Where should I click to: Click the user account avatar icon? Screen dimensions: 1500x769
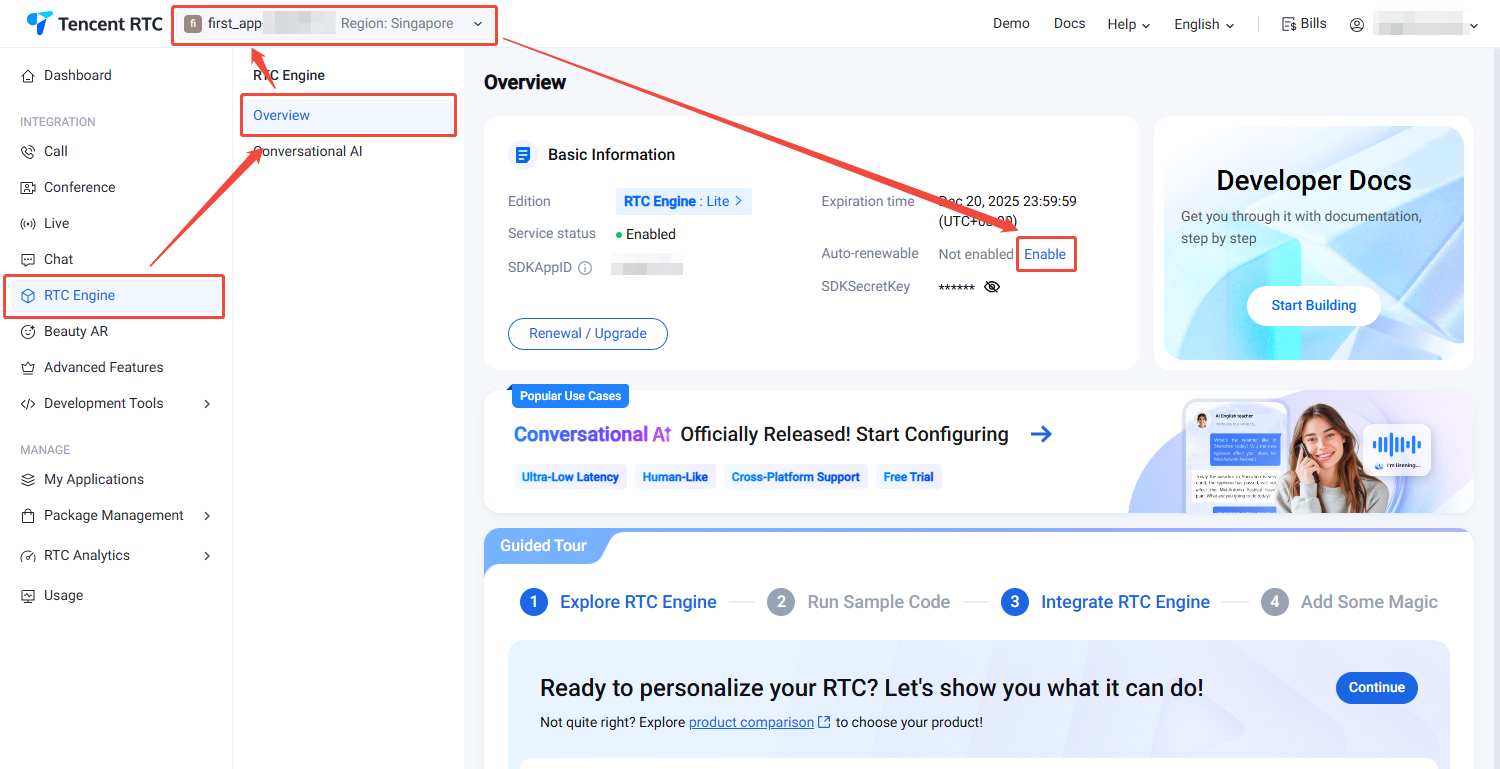click(x=1357, y=25)
